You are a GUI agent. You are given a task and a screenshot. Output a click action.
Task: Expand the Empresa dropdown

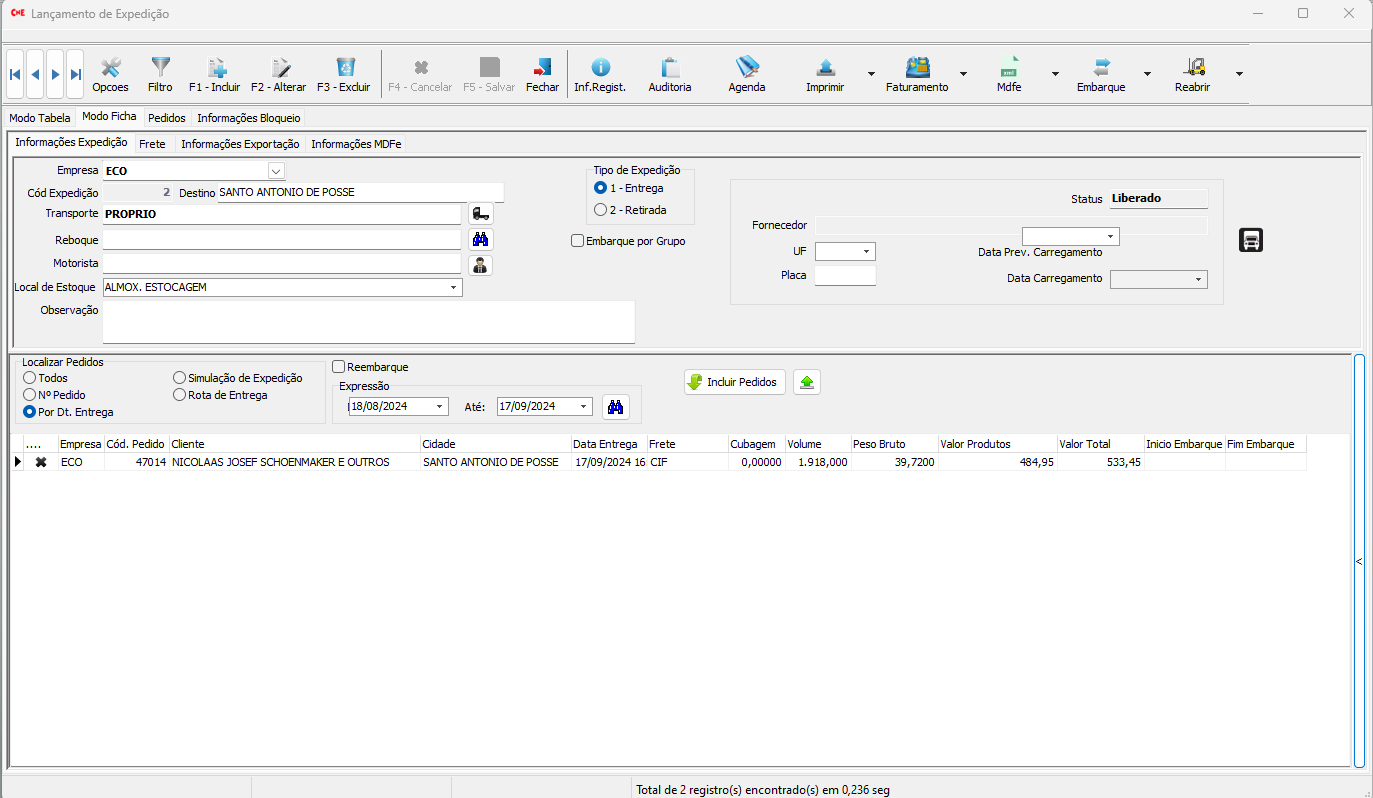[x=276, y=171]
